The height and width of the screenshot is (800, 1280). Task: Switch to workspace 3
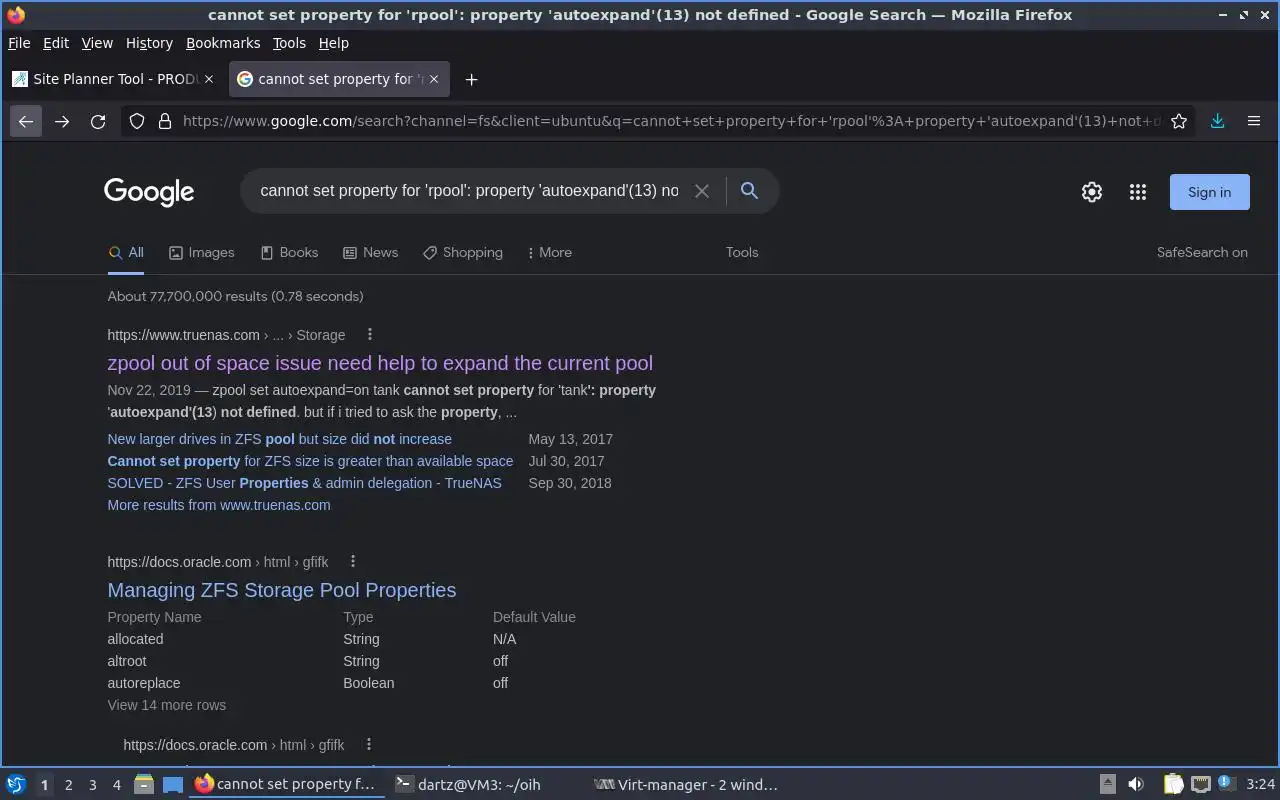(93, 785)
